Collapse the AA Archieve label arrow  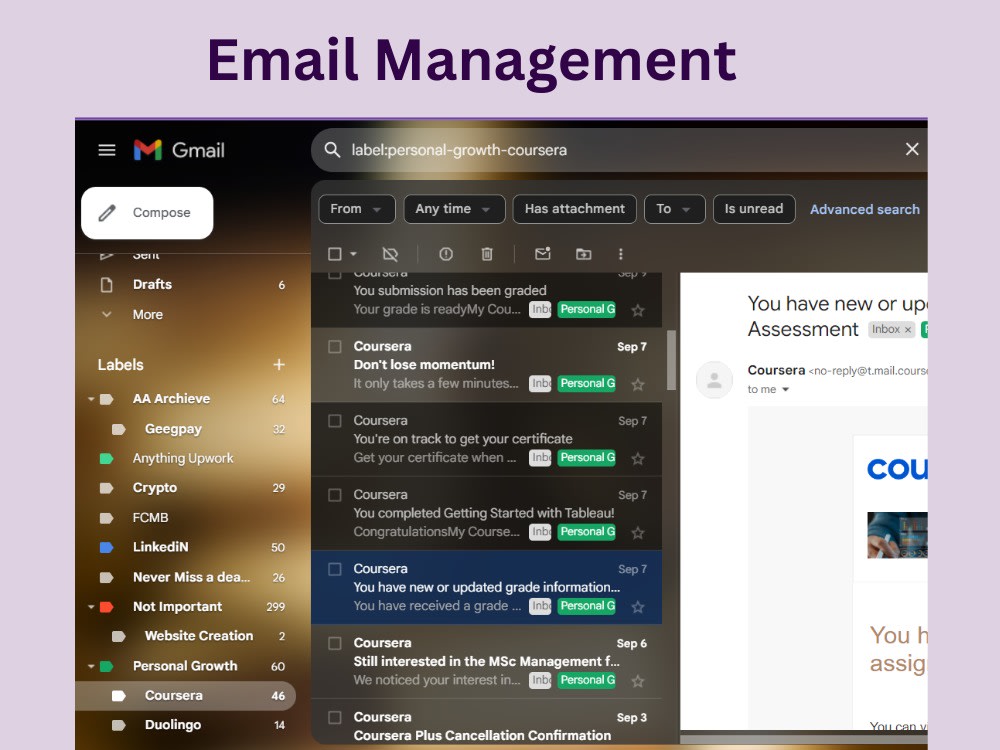coord(91,399)
